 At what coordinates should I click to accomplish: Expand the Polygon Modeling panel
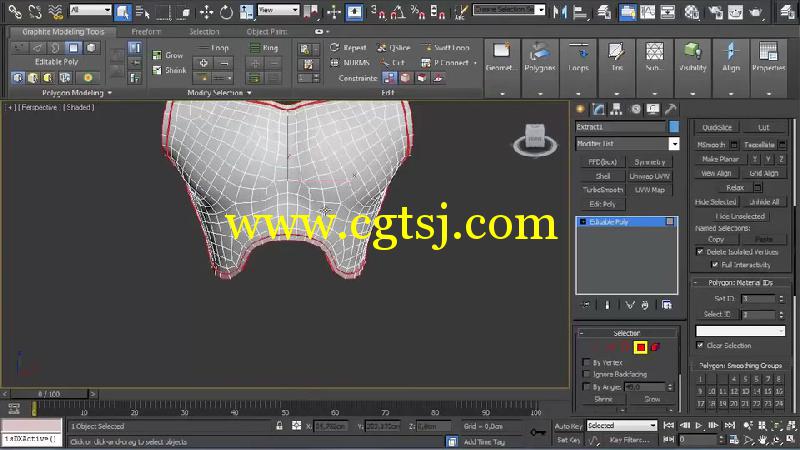click(77, 93)
